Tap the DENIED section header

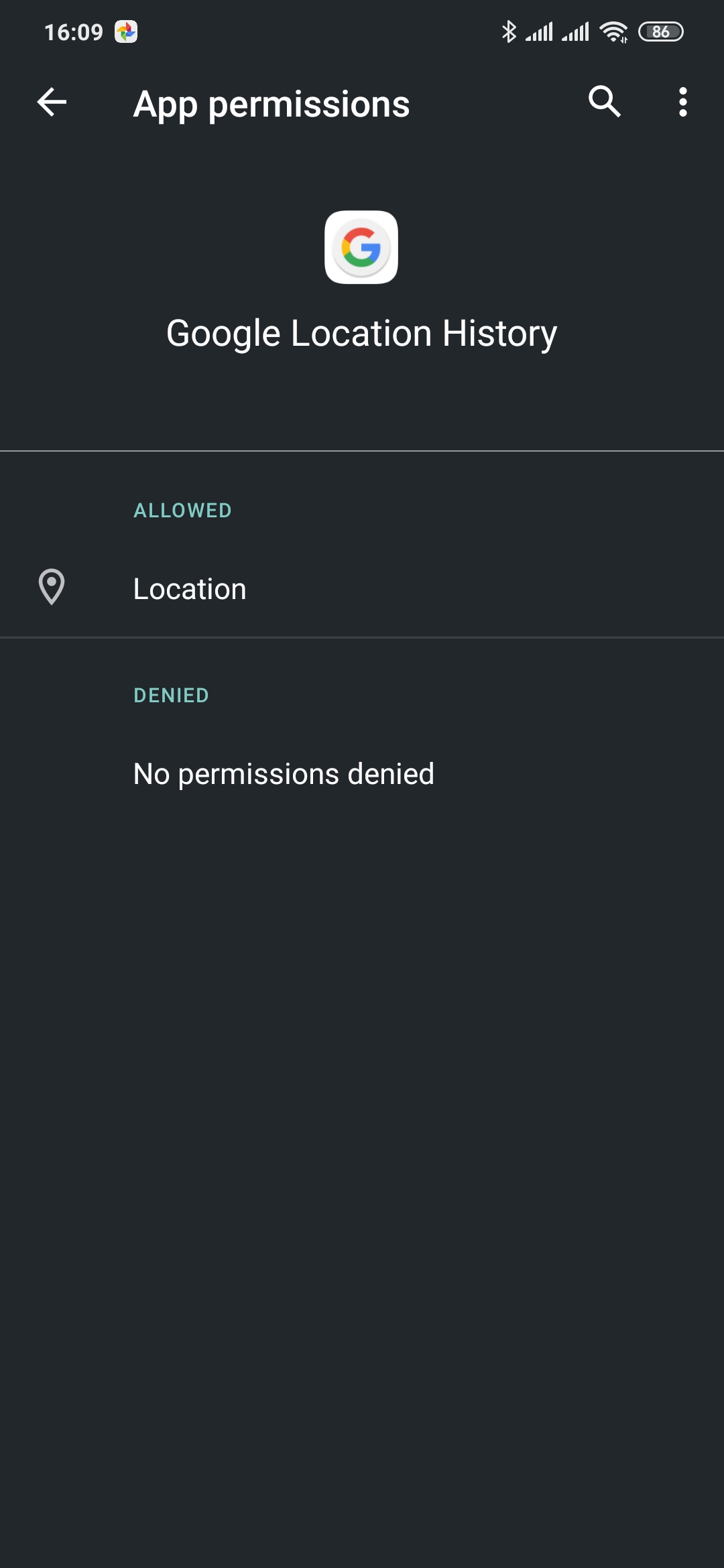(x=171, y=696)
